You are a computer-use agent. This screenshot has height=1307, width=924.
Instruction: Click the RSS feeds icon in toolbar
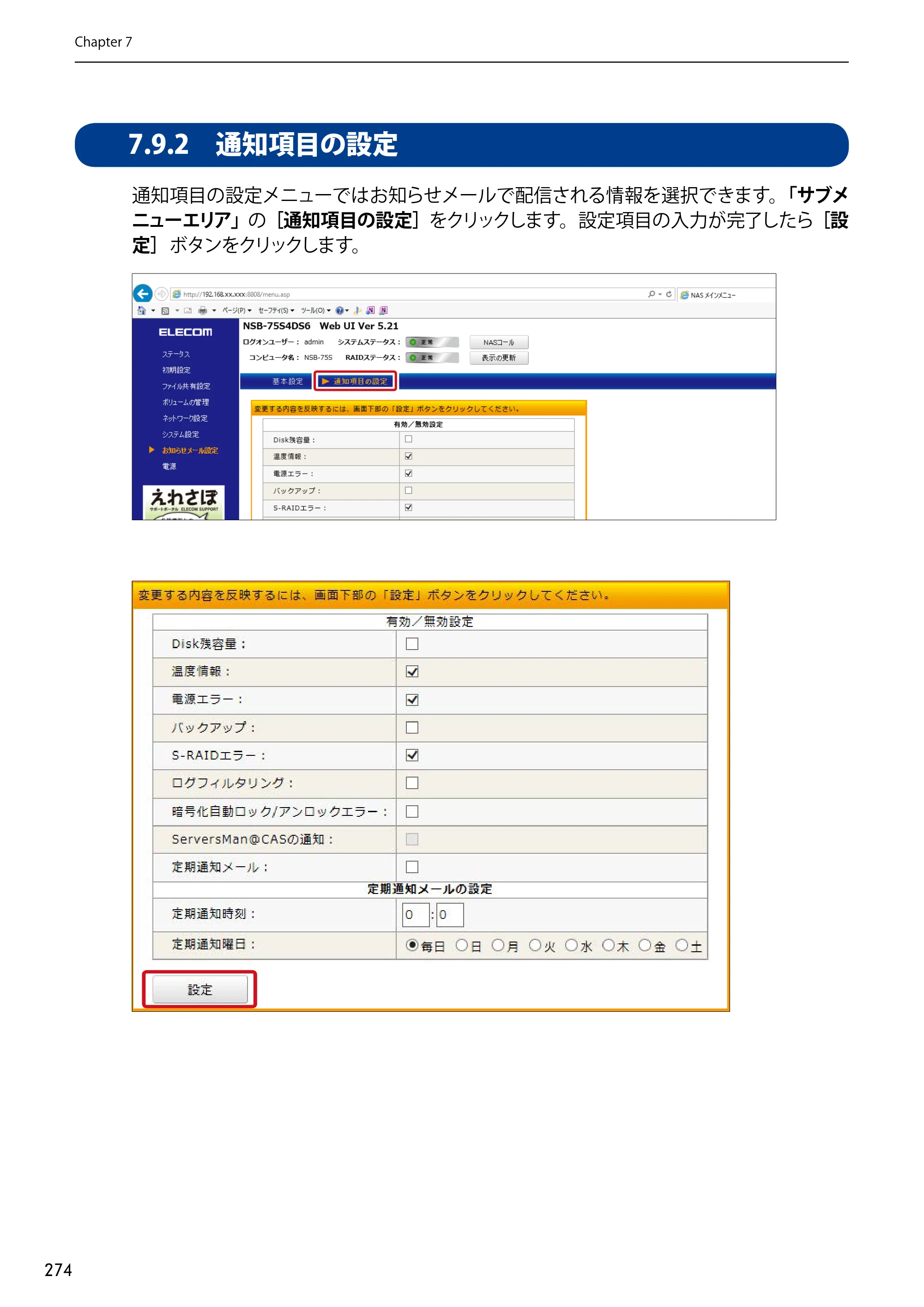click(166, 311)
